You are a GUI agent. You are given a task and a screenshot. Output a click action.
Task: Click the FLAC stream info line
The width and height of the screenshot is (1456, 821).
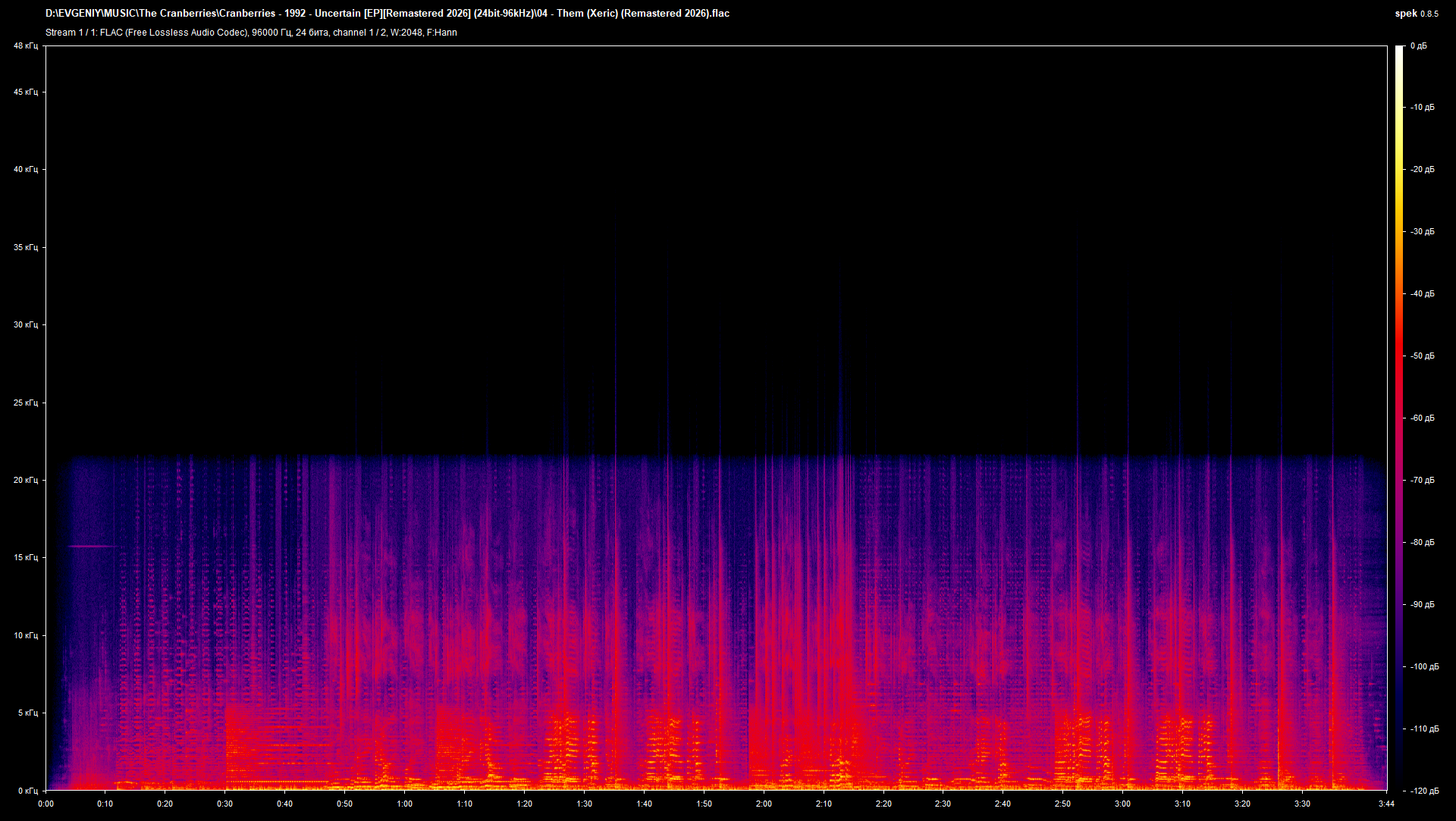pos(251,33)
